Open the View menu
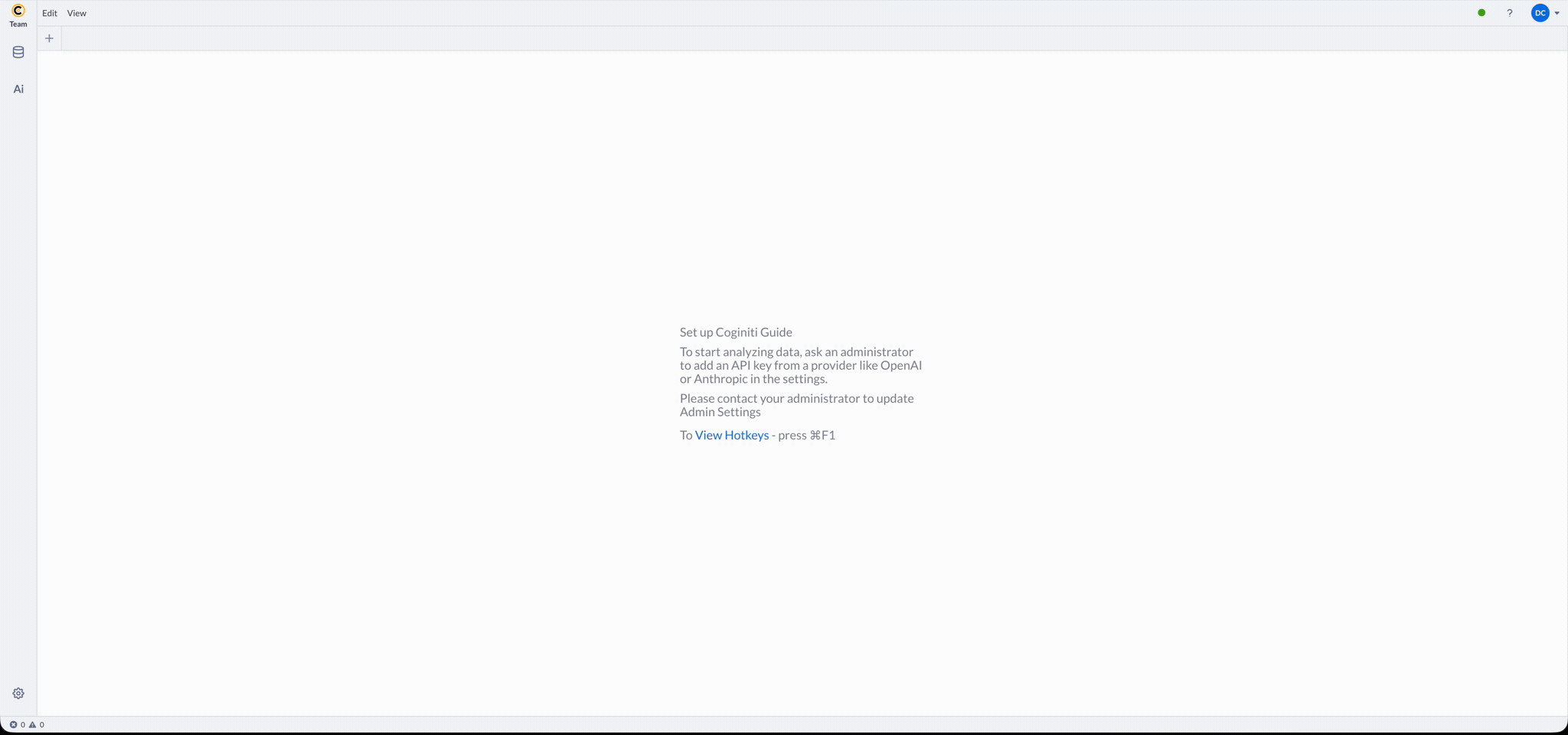The image size is (1568, 735). click(77, 13)
